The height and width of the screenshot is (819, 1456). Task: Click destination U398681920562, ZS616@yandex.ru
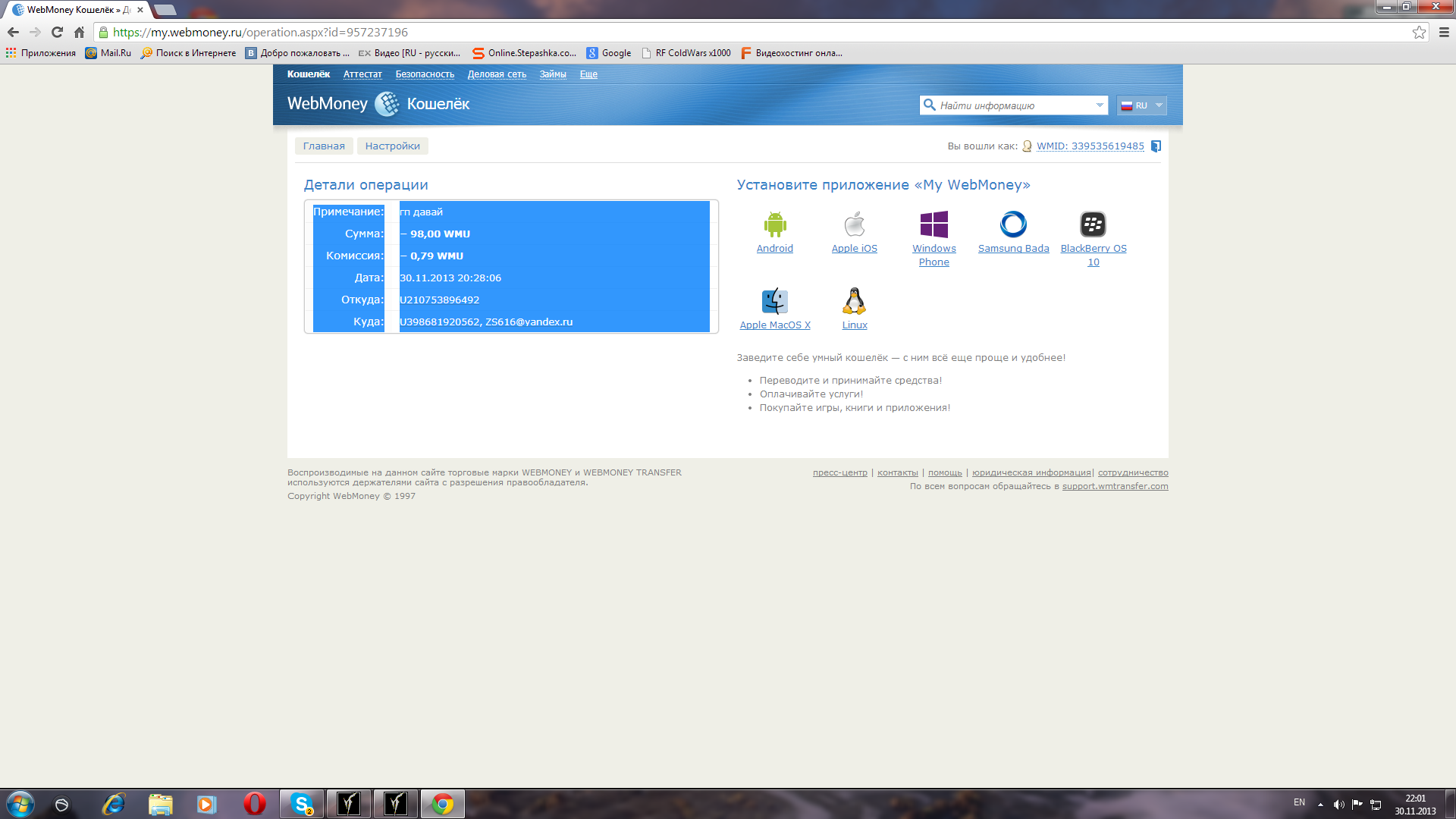click(x=486, y=322)
